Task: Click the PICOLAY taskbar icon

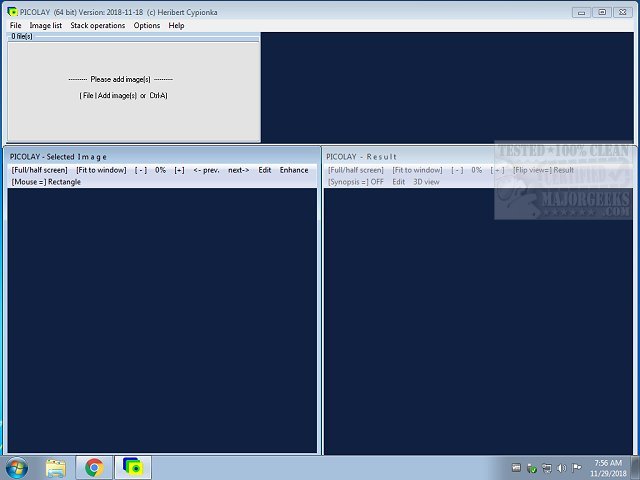Action: 132,467
